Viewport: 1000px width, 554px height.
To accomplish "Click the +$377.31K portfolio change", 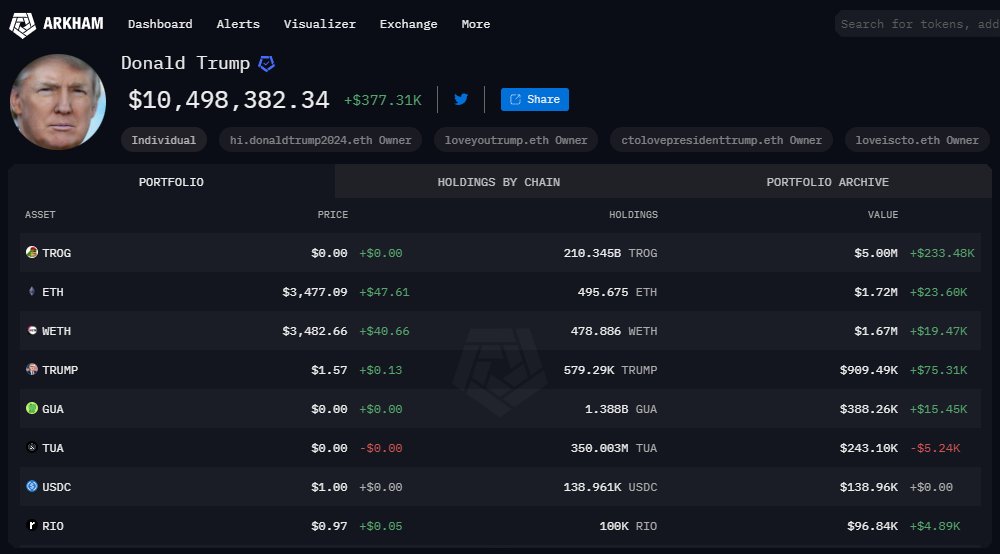I will click(x=383, y=100).
